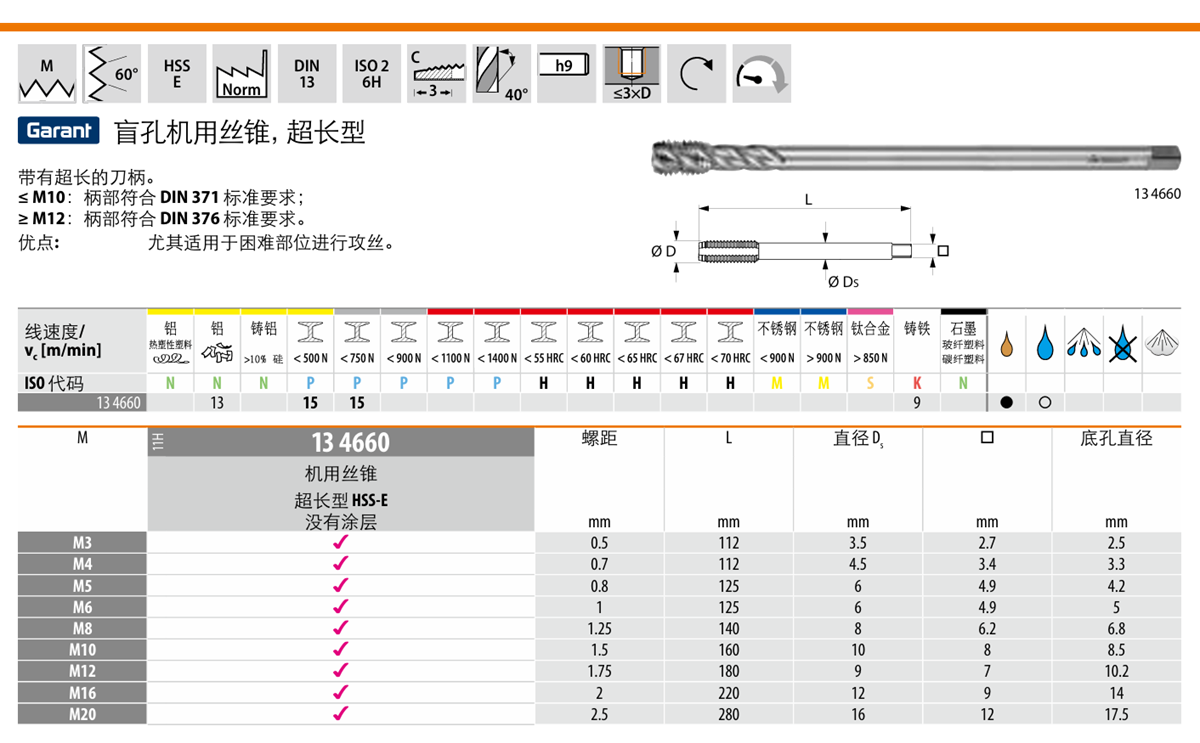Select the M6 row label

82,607
